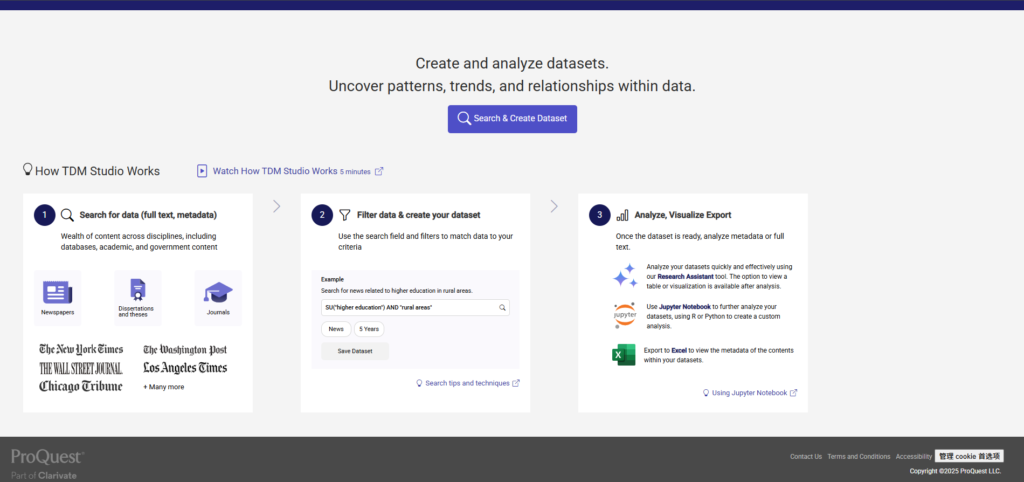
Task: Click the Journals graduation cap icon
Action: point(218,293)
